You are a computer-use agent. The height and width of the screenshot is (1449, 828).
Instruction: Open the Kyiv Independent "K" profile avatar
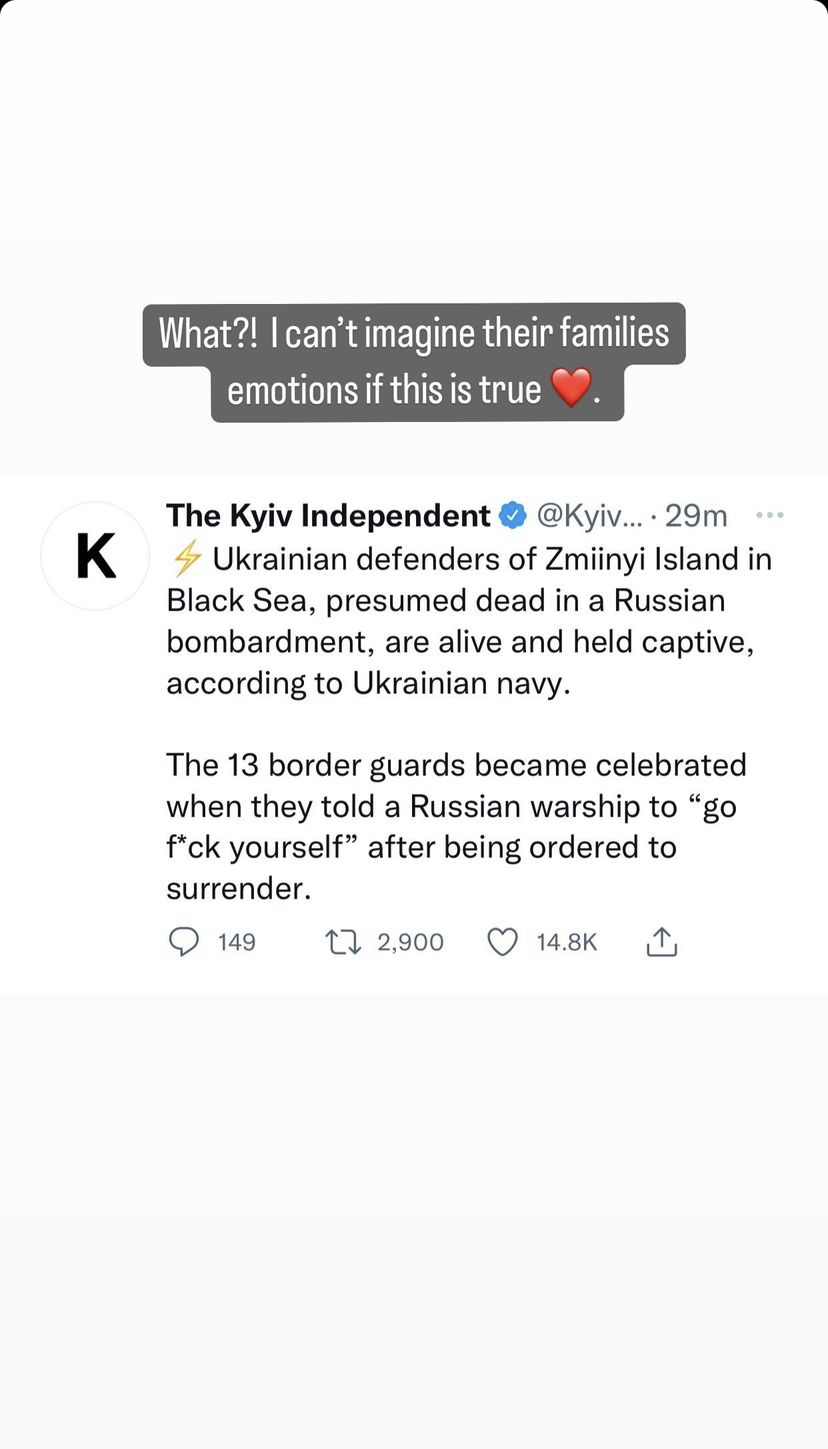tap(95, 556)
